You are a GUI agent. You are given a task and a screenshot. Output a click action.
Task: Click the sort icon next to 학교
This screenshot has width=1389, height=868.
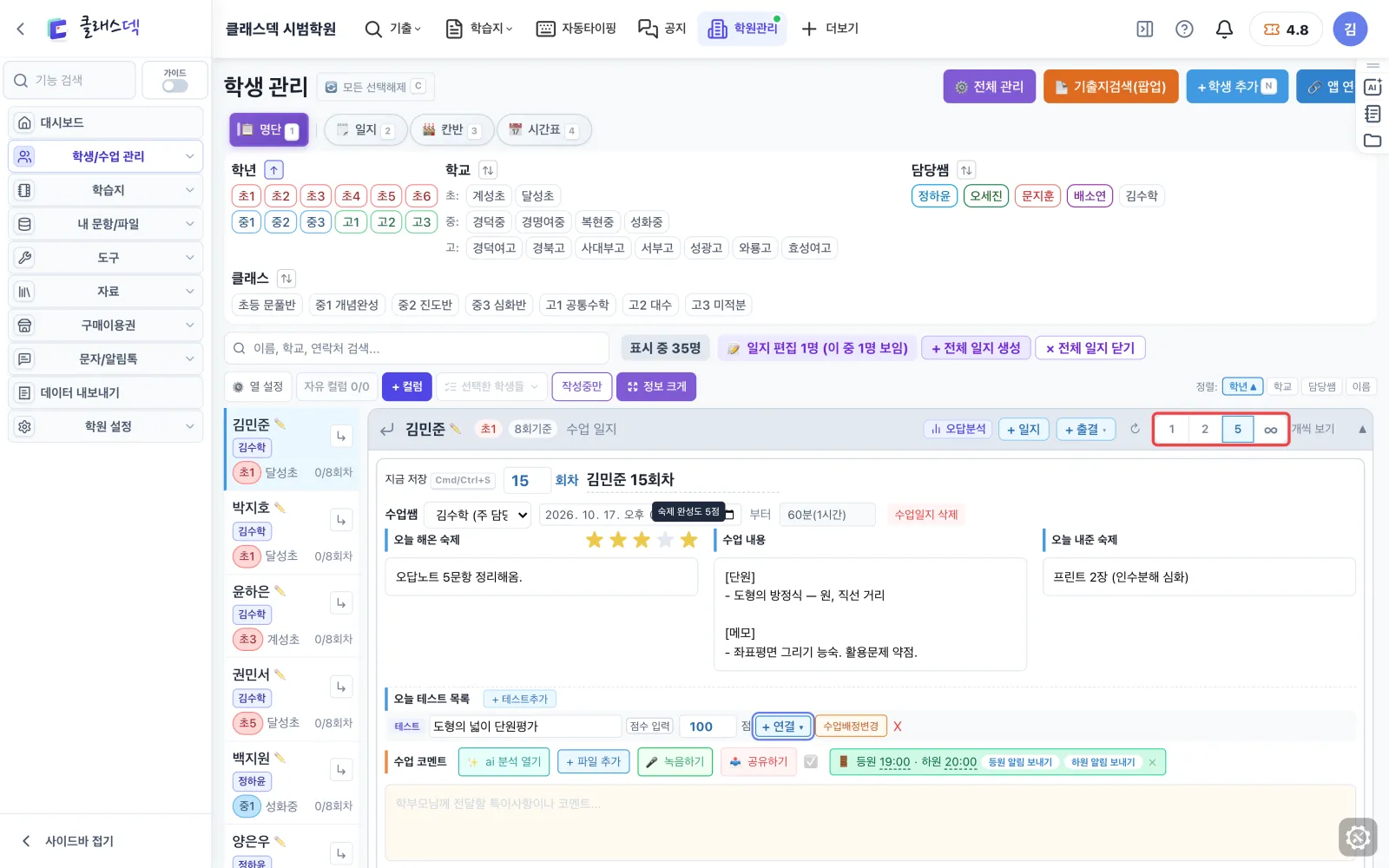coord(488,170)
